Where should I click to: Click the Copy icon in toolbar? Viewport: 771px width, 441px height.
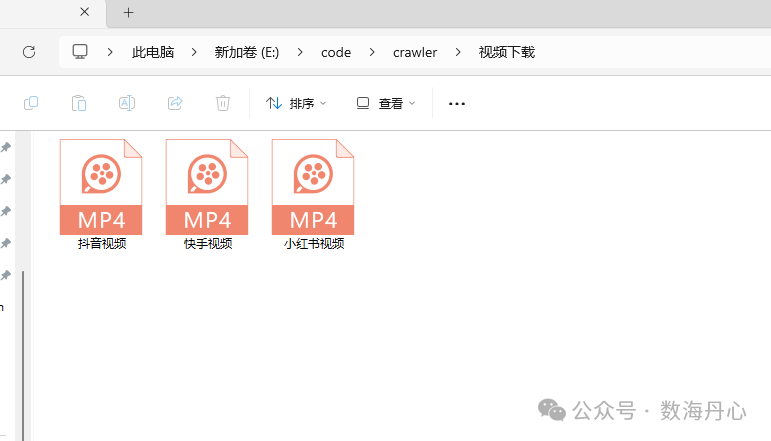tap(31, 103)
